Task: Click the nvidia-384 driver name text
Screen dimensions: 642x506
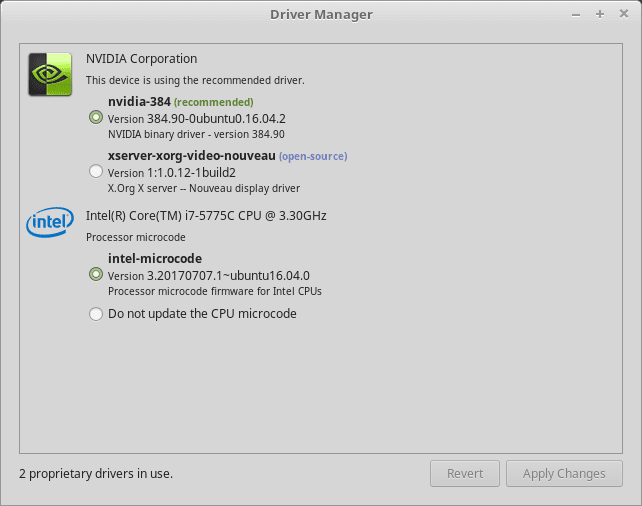Action: click(138, 101)
